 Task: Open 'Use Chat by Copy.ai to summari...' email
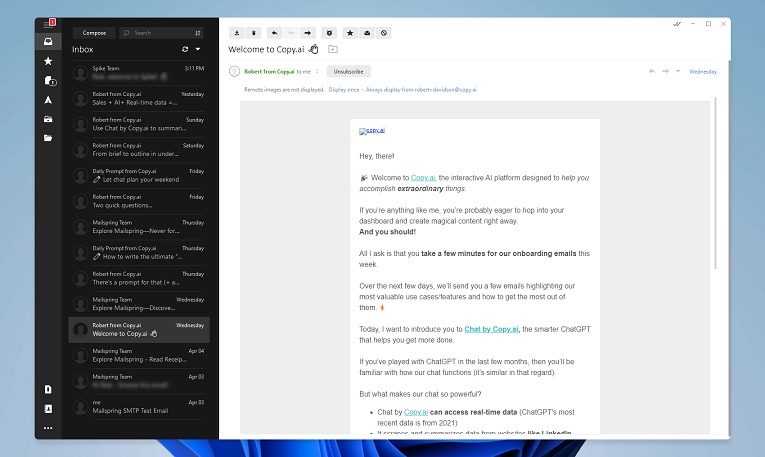pos(139,124)
